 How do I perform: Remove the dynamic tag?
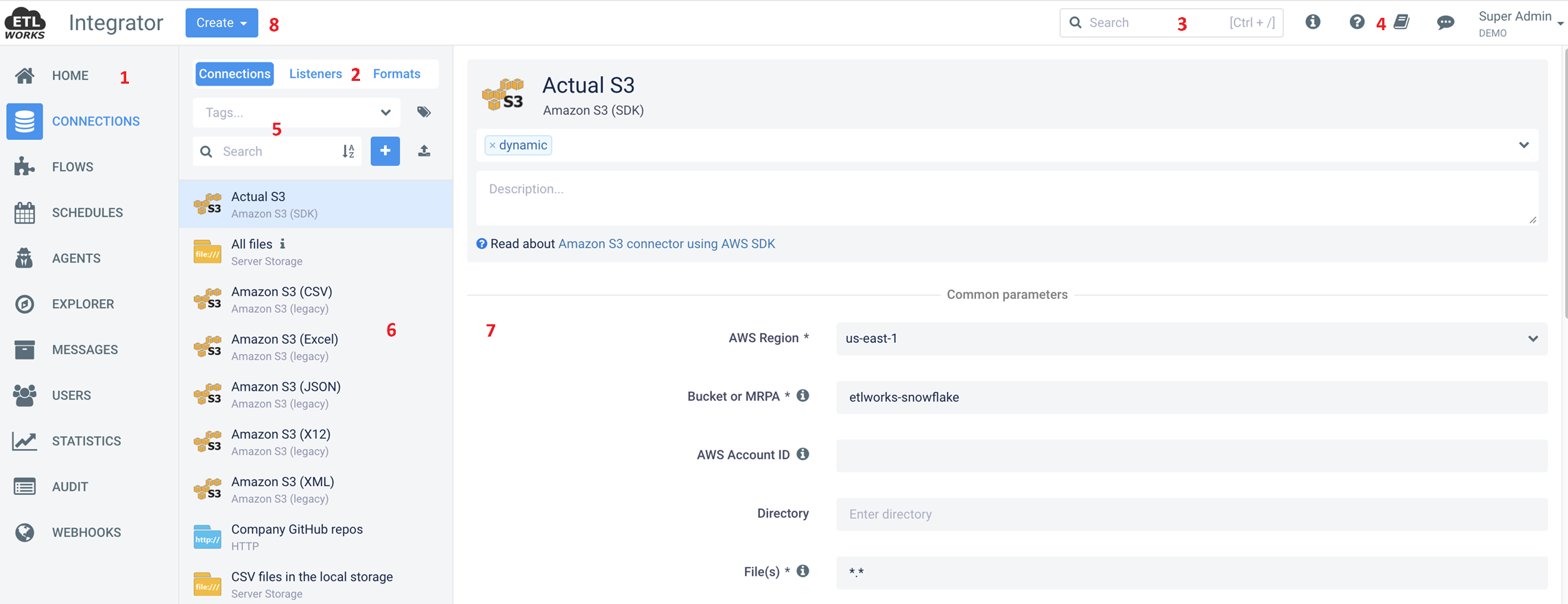pos(492,145)
